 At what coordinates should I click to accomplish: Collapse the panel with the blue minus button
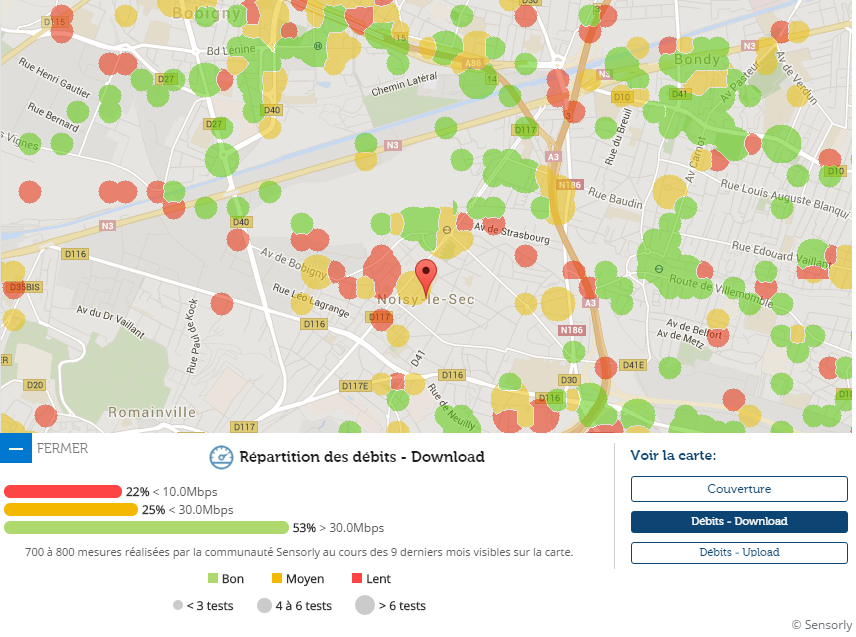[x=16, y=449]
